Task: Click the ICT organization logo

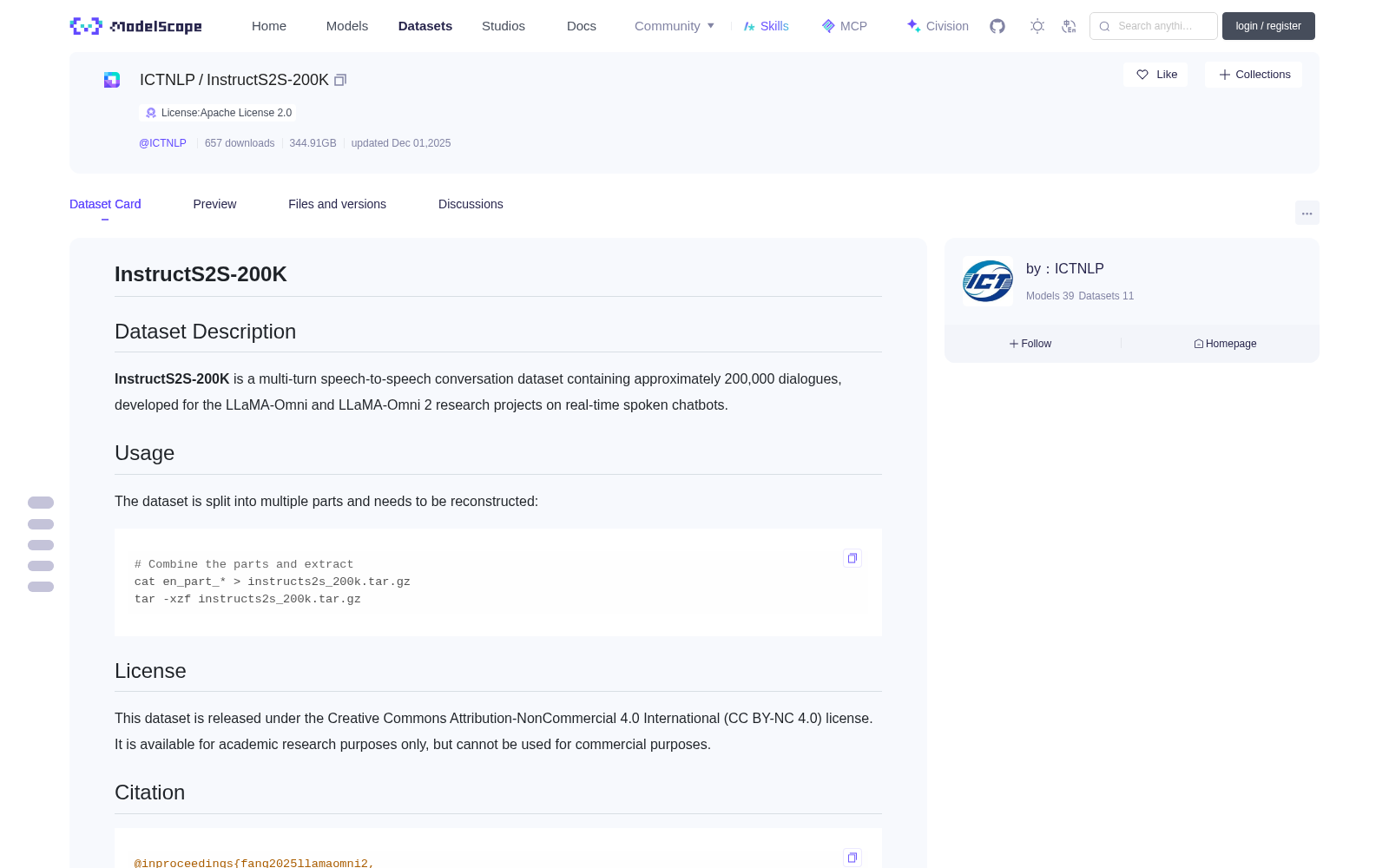Action: [988, 281]
